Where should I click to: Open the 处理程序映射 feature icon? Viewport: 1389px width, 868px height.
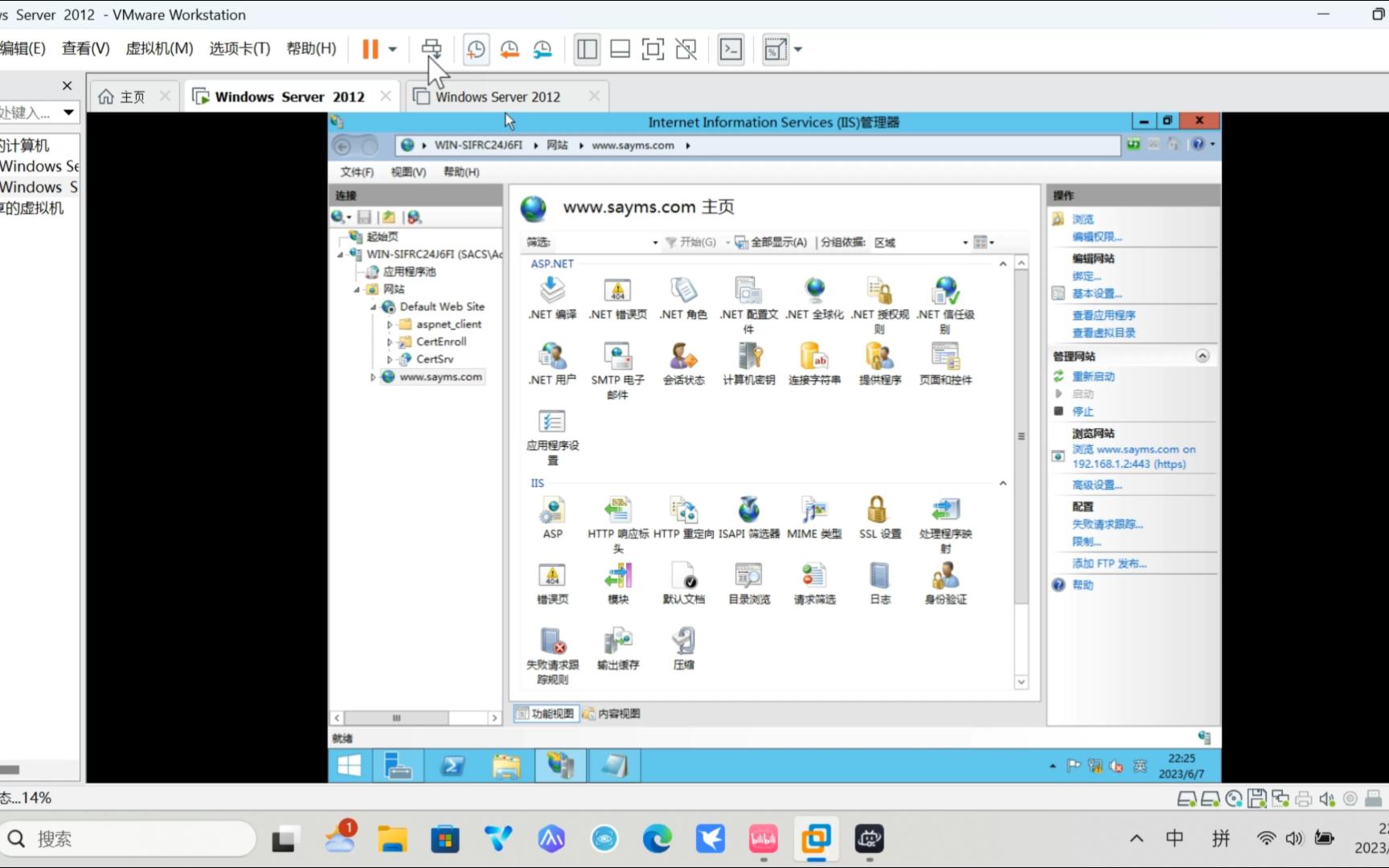click(x=945, y=524)
